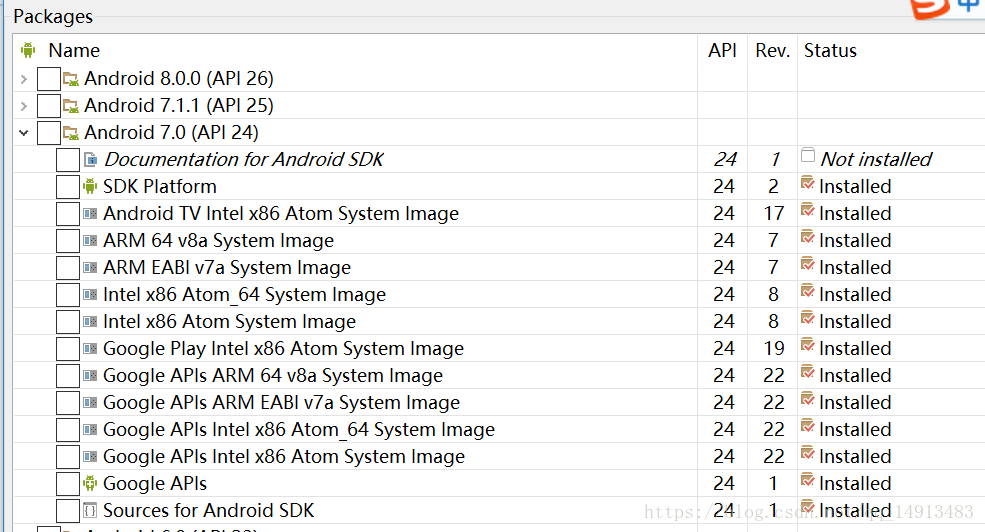Screen dimensions: 985x532
Task: Select the Android TV Intel x86 Atom checkbox
Action: pos(68,214)
